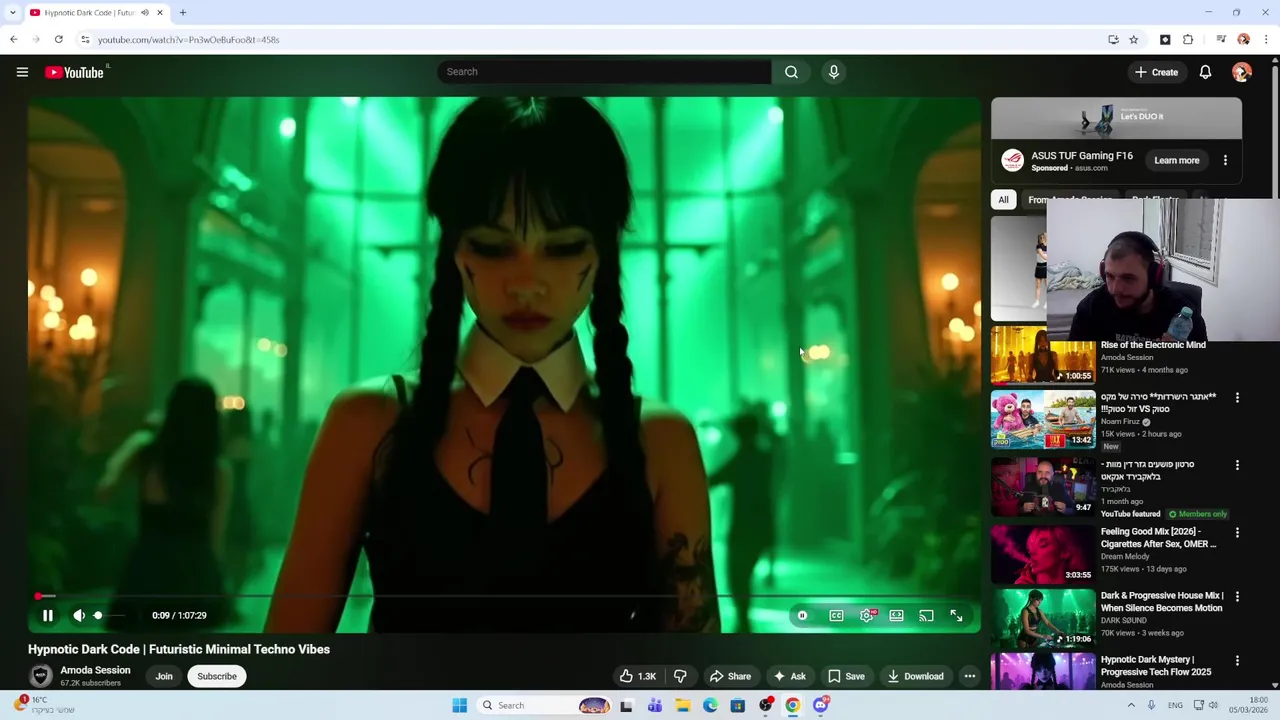
Task: Open Amoda Session channel avatar
Action: [x=41, y=676]
